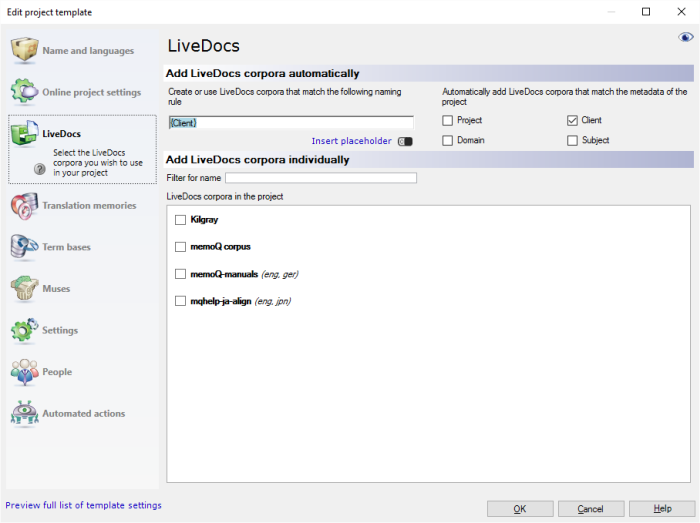This screenshot has height=523, width=700.
Task: Tick the Kilgray corpus checkbox
Action: (x=180, y=219)
